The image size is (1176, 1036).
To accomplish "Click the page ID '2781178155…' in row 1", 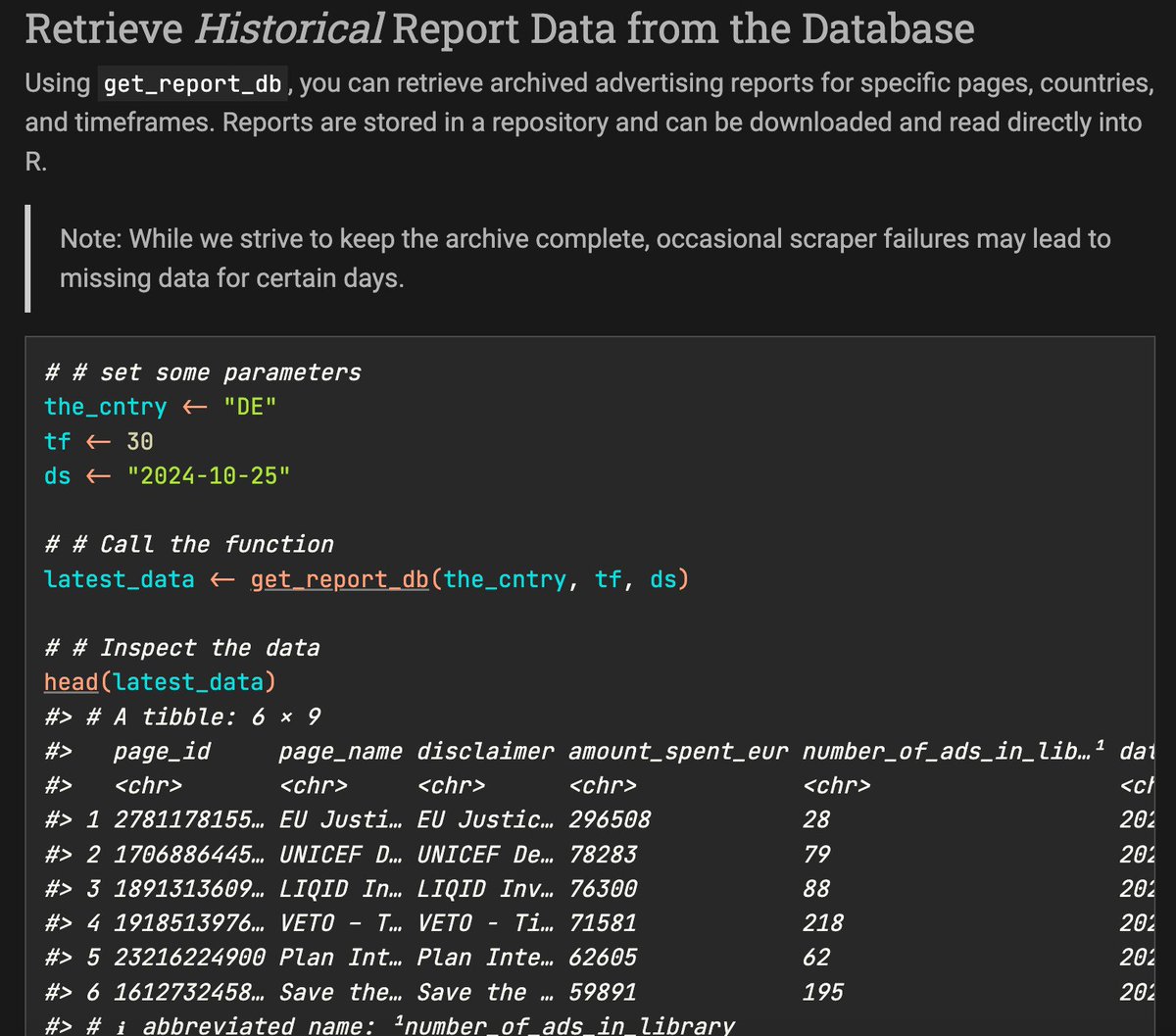I will point(189,819).
